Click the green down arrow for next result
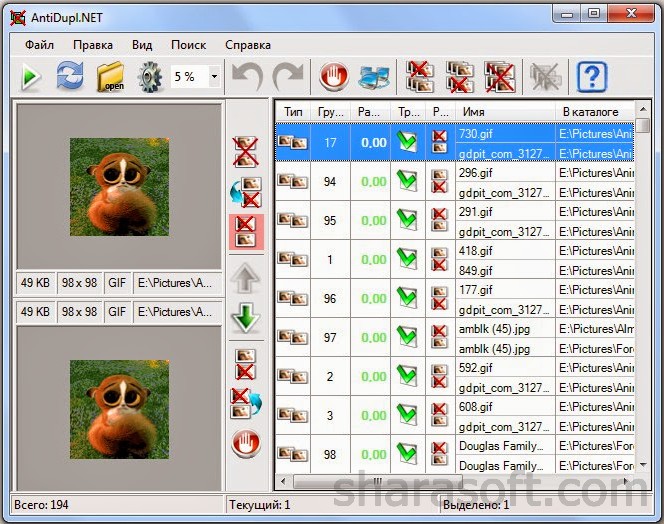This screenshot has height=524, width=664. pyautogui.click(x=246, y=316)
